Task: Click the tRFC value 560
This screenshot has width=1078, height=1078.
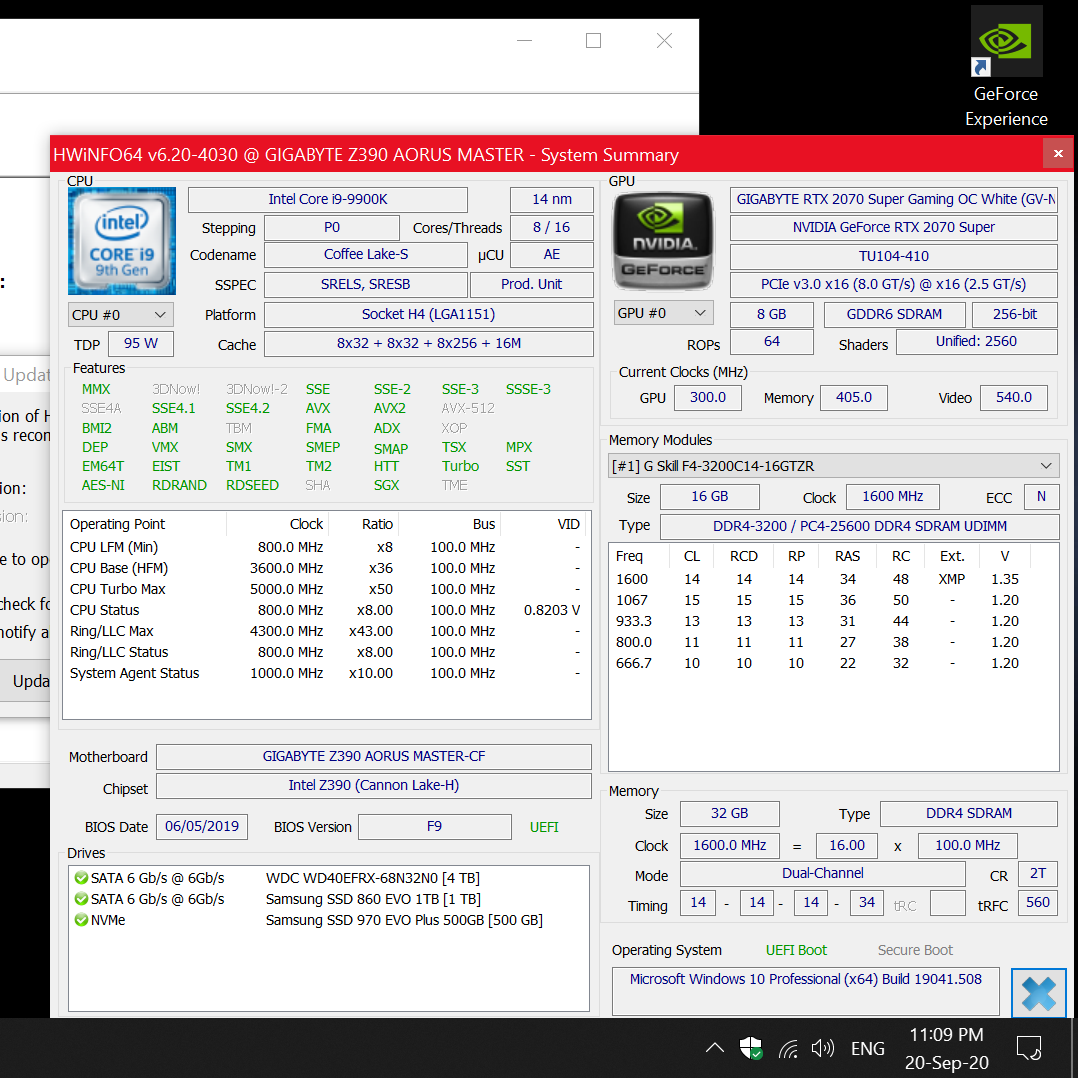Action: pyautogui.click(x=1037, y=903)
